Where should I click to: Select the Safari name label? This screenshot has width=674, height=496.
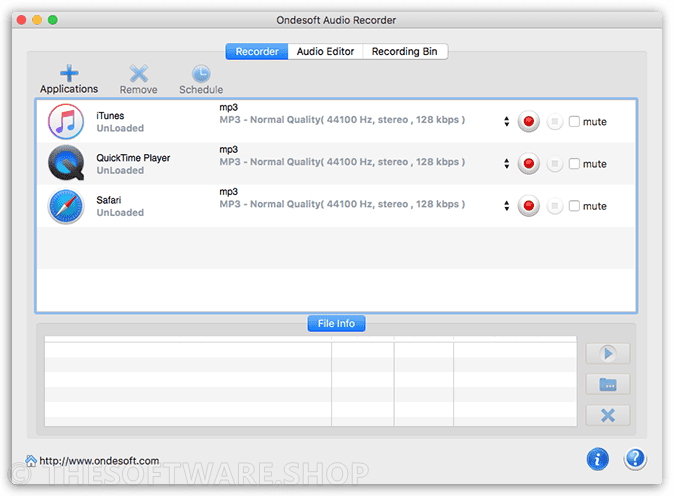(109, 200)
